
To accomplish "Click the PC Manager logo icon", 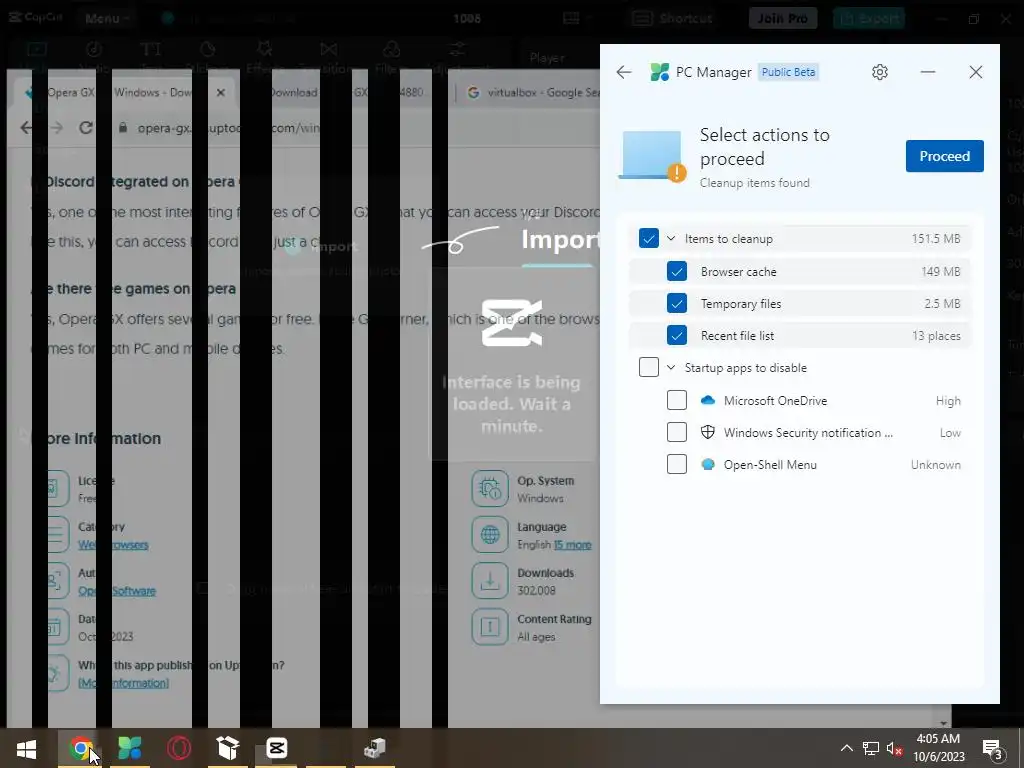I will tap(660, 72).
